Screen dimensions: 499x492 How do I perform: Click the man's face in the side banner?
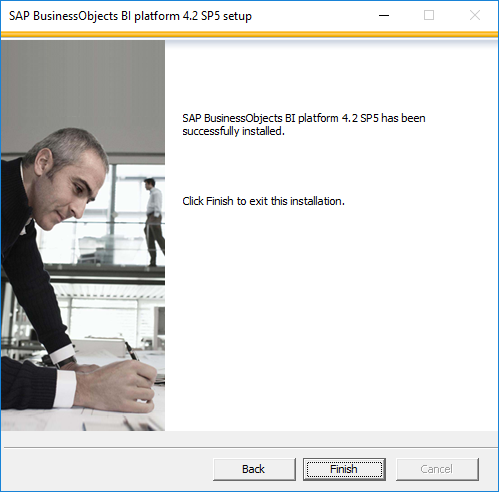pyautogui.click(x=72, y=190)
